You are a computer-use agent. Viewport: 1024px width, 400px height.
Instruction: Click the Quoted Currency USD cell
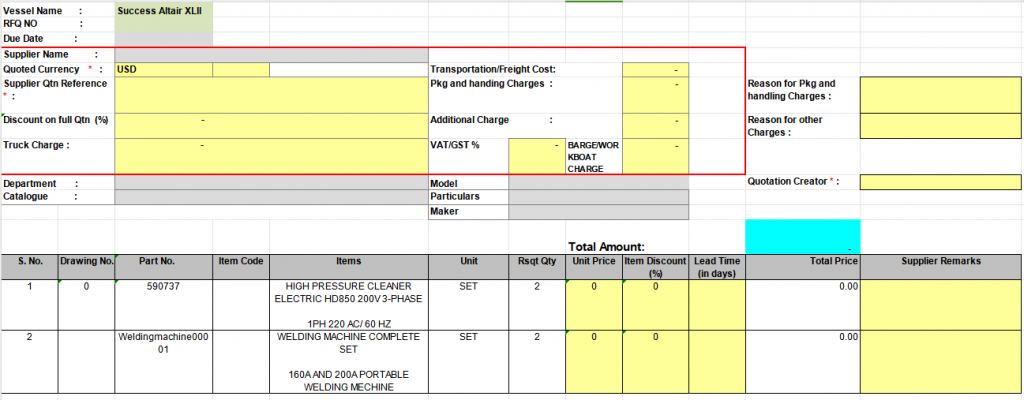163,70
